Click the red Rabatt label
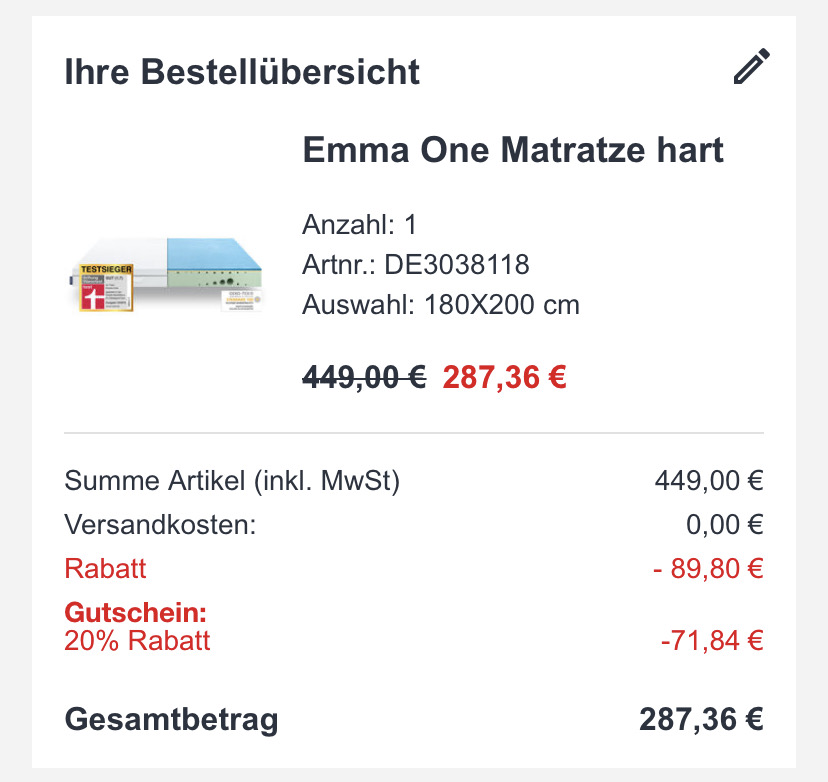Image resolution: width=828 pixels, height=782 pixels. [105, 569]
